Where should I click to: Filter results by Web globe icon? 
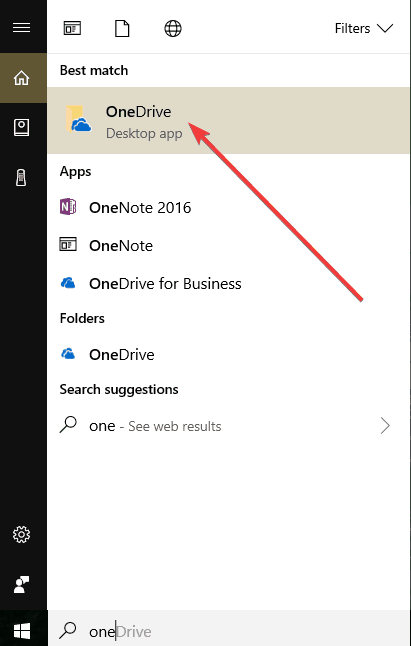coord(173,28)
